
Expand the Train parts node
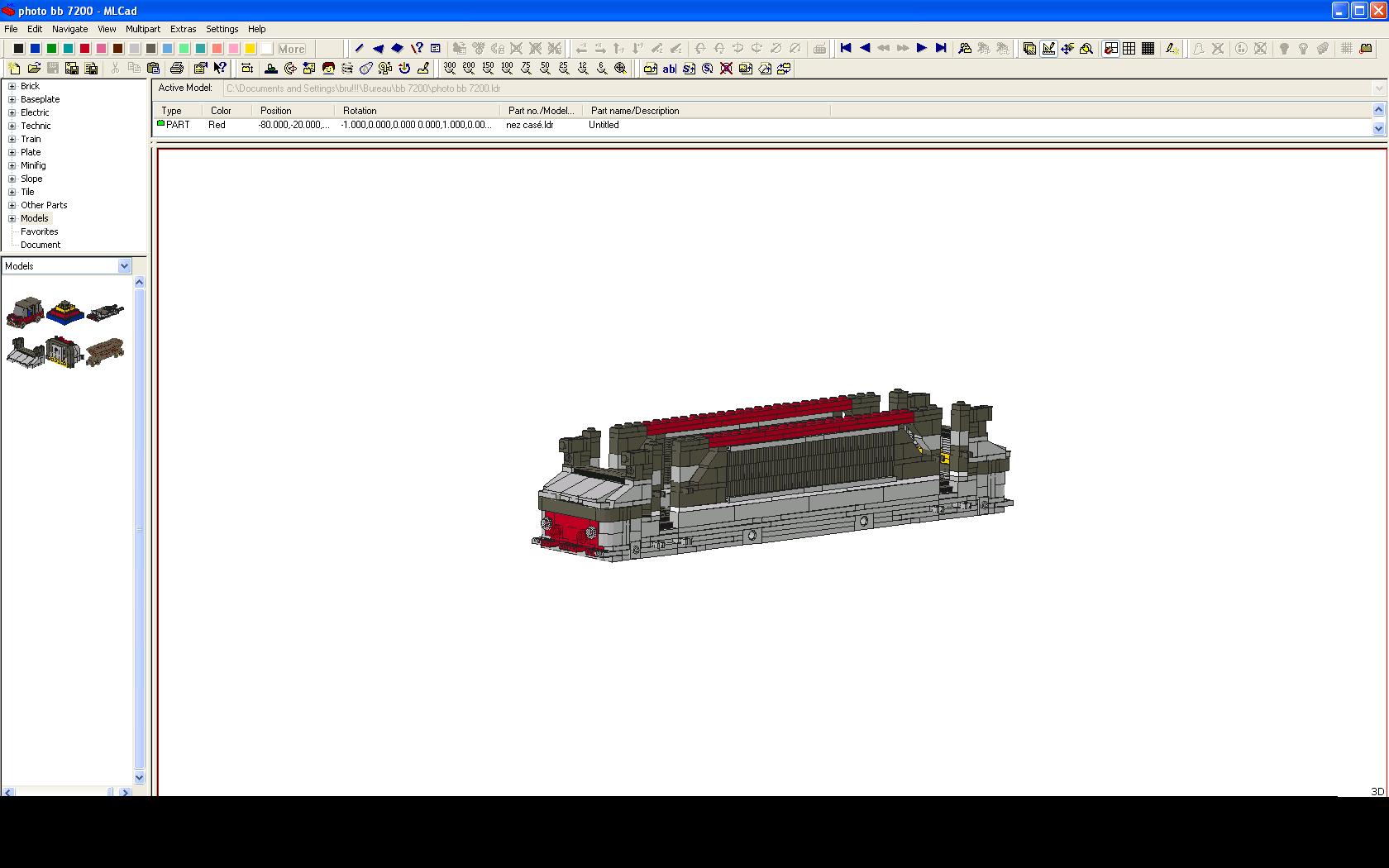[12, 139]
